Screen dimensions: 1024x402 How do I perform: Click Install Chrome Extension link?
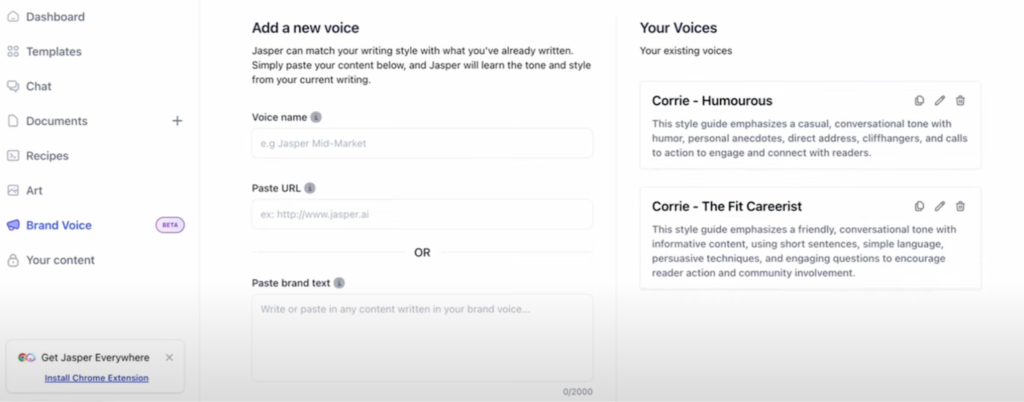point(96,378)
